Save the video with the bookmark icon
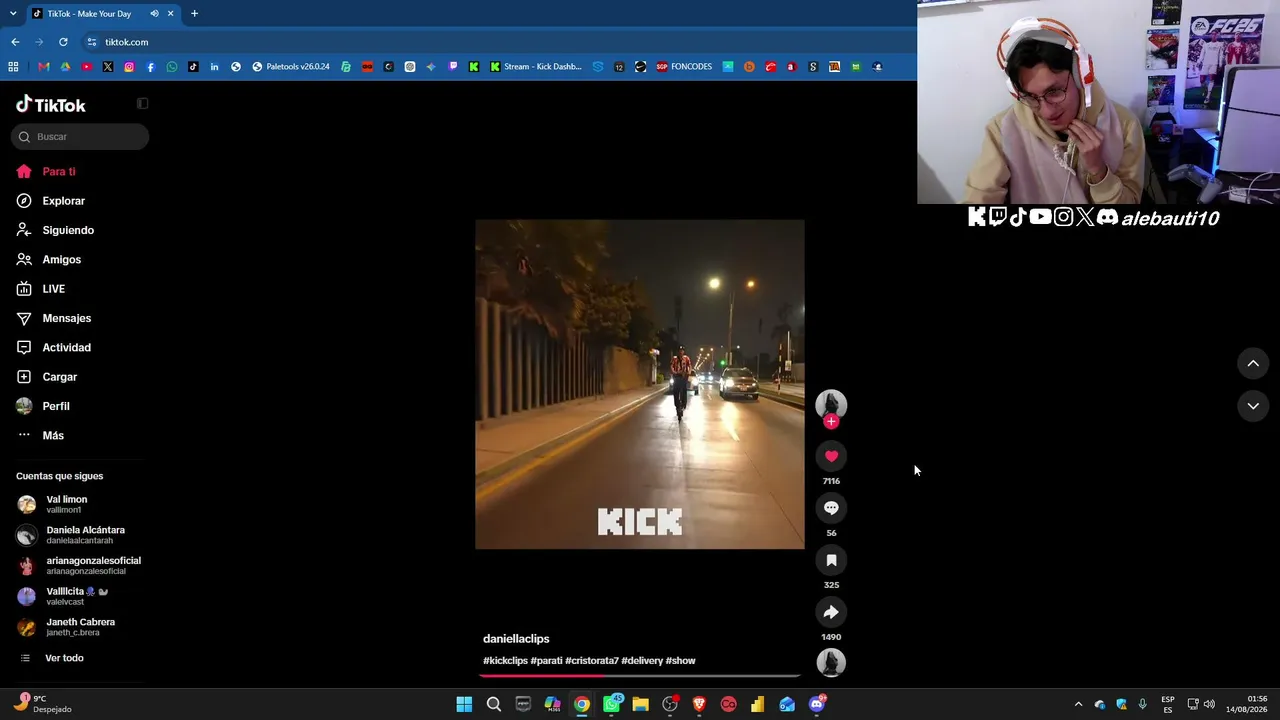 831,560
